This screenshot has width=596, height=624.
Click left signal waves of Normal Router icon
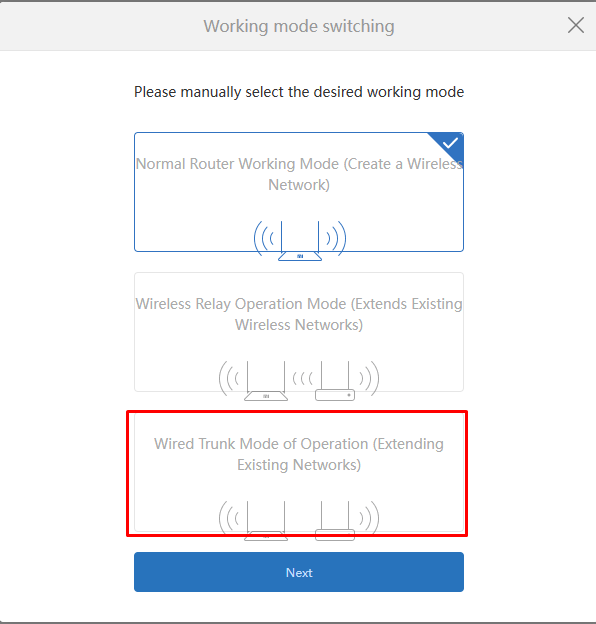pos(264,238)
